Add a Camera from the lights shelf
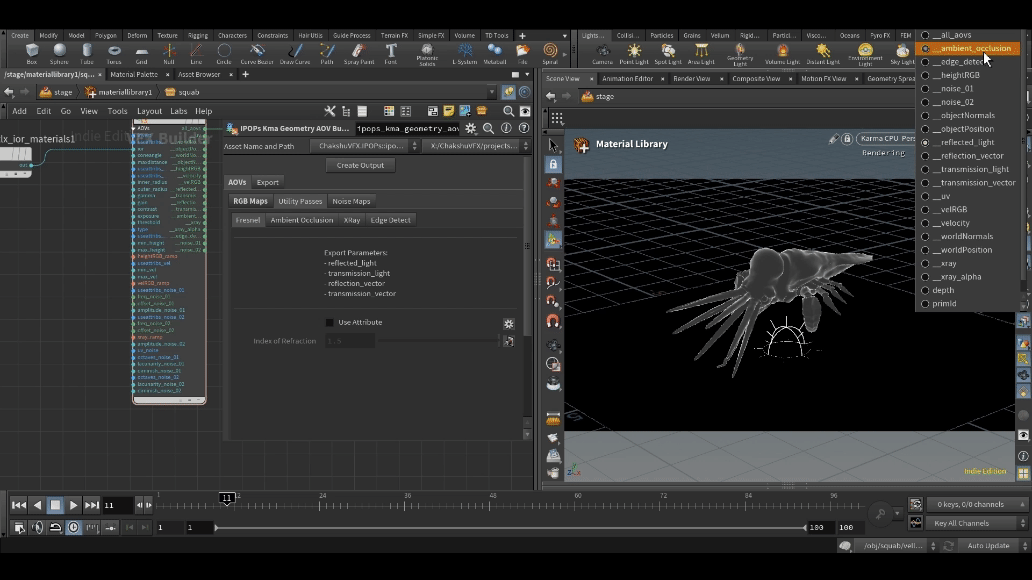 [x=602, y=54]
